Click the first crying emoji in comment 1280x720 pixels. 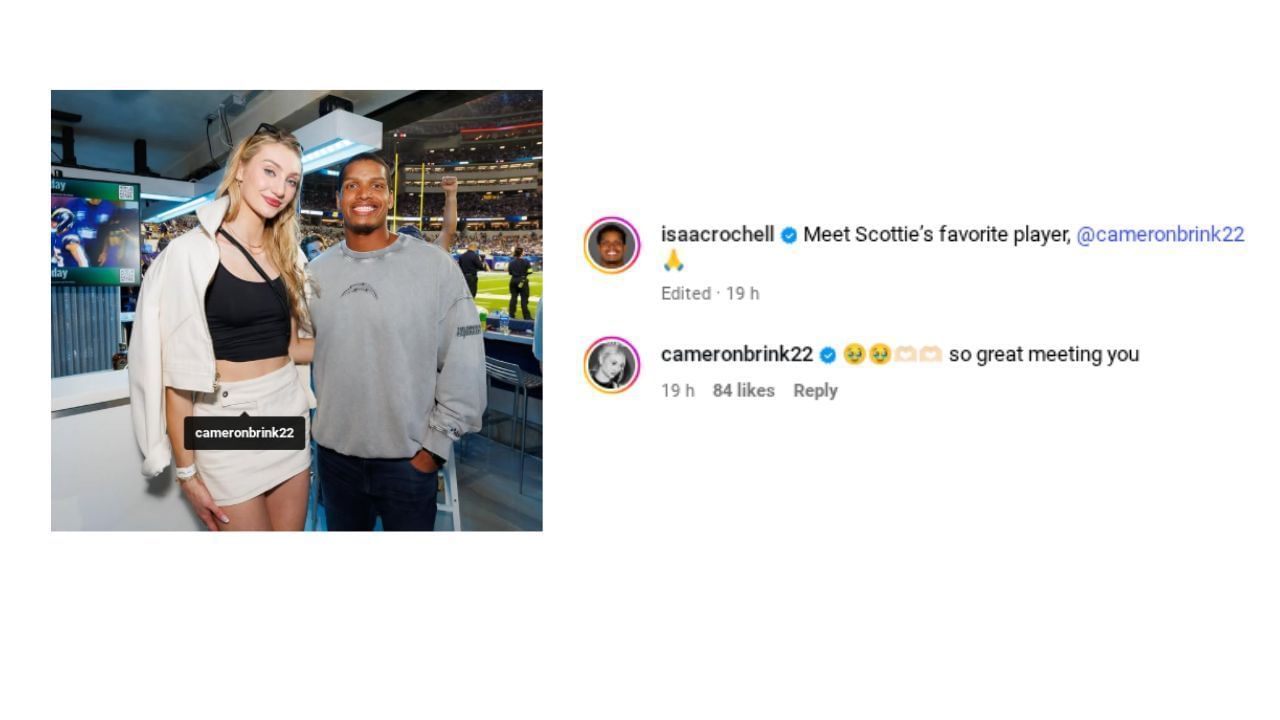(854, 355)
